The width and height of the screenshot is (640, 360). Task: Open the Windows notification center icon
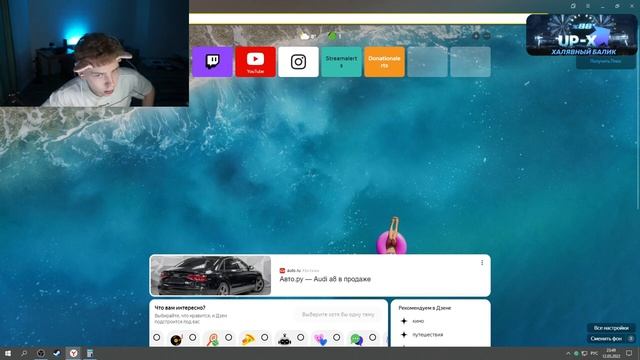(629, 353)
